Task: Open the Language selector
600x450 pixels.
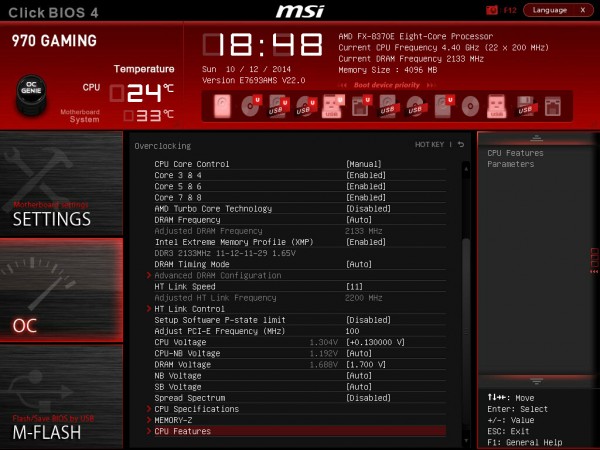Action: (x=550, y=10)
